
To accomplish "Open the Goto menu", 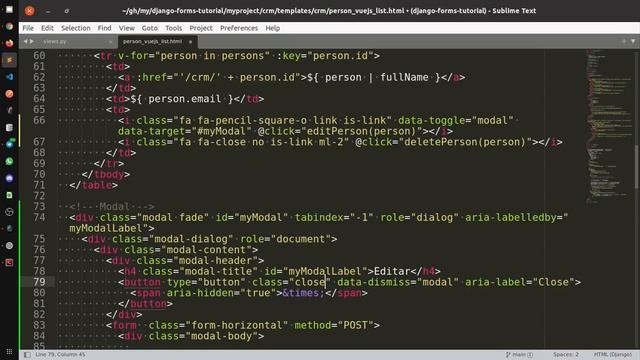I will point(150,28).
